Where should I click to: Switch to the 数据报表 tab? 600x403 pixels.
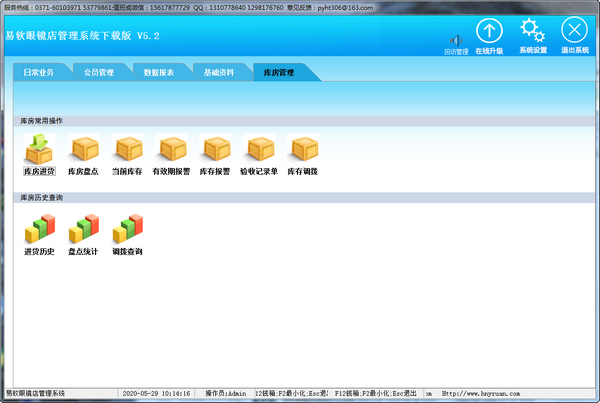click(x=159, y=73)
